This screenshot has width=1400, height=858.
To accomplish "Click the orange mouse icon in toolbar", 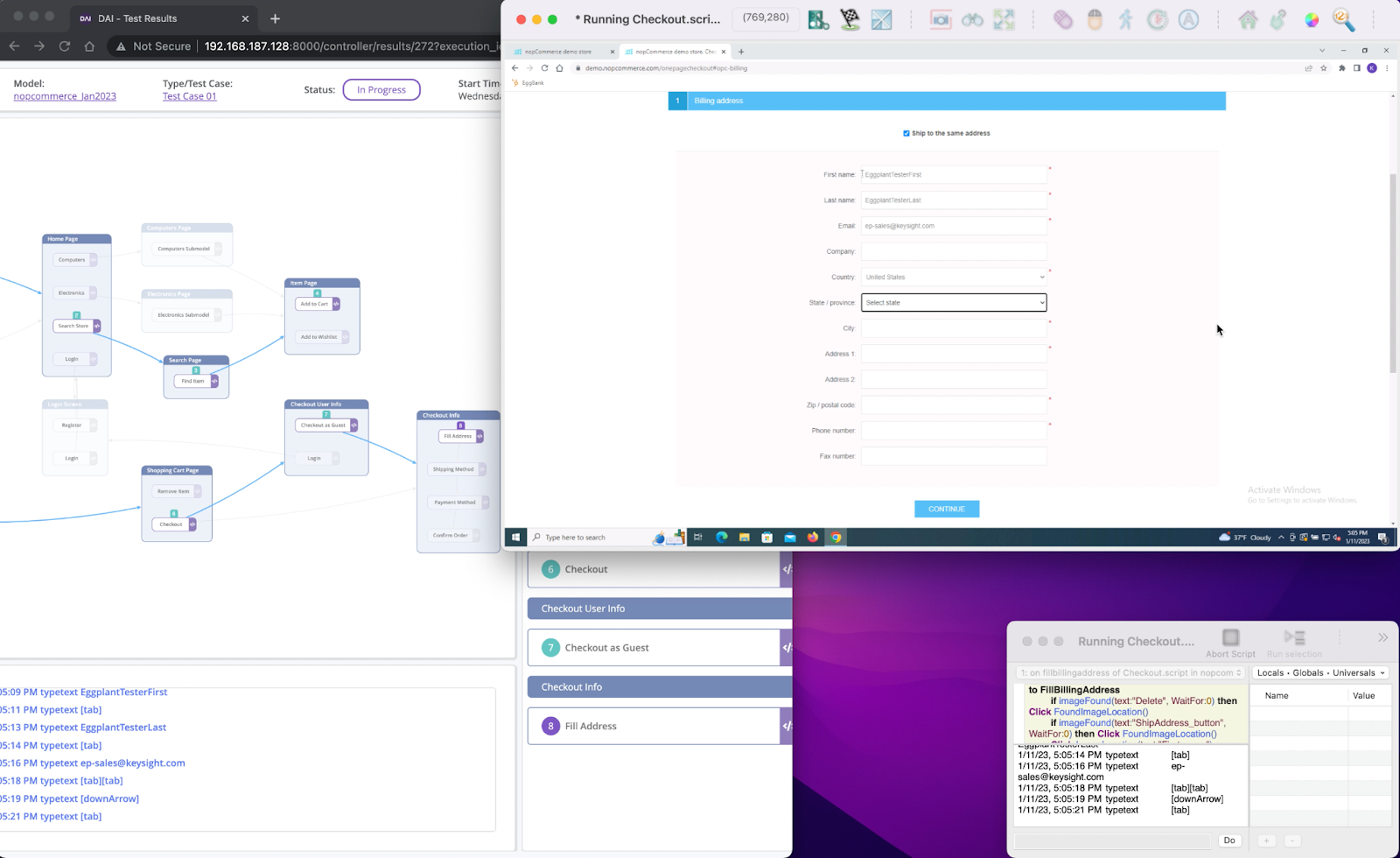I will 1095,19.
